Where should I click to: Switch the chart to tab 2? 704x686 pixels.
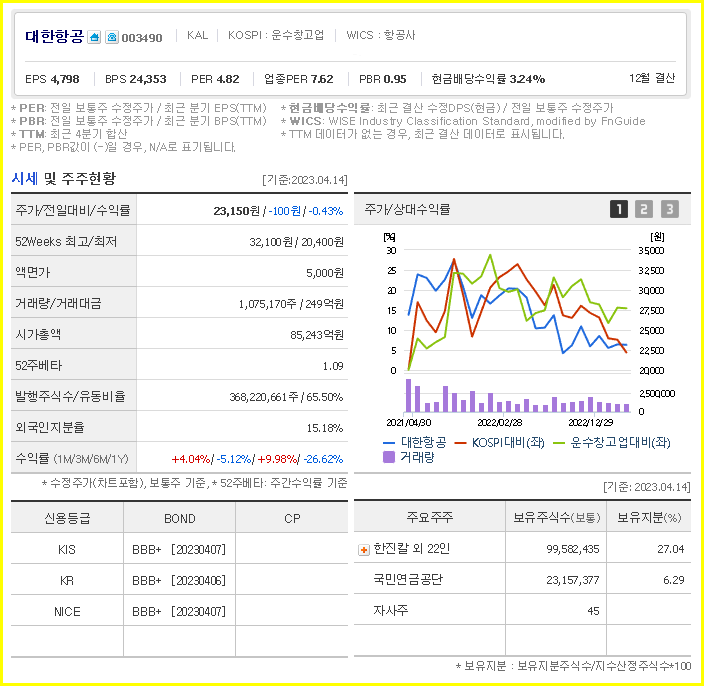click(x=643, y=209)
